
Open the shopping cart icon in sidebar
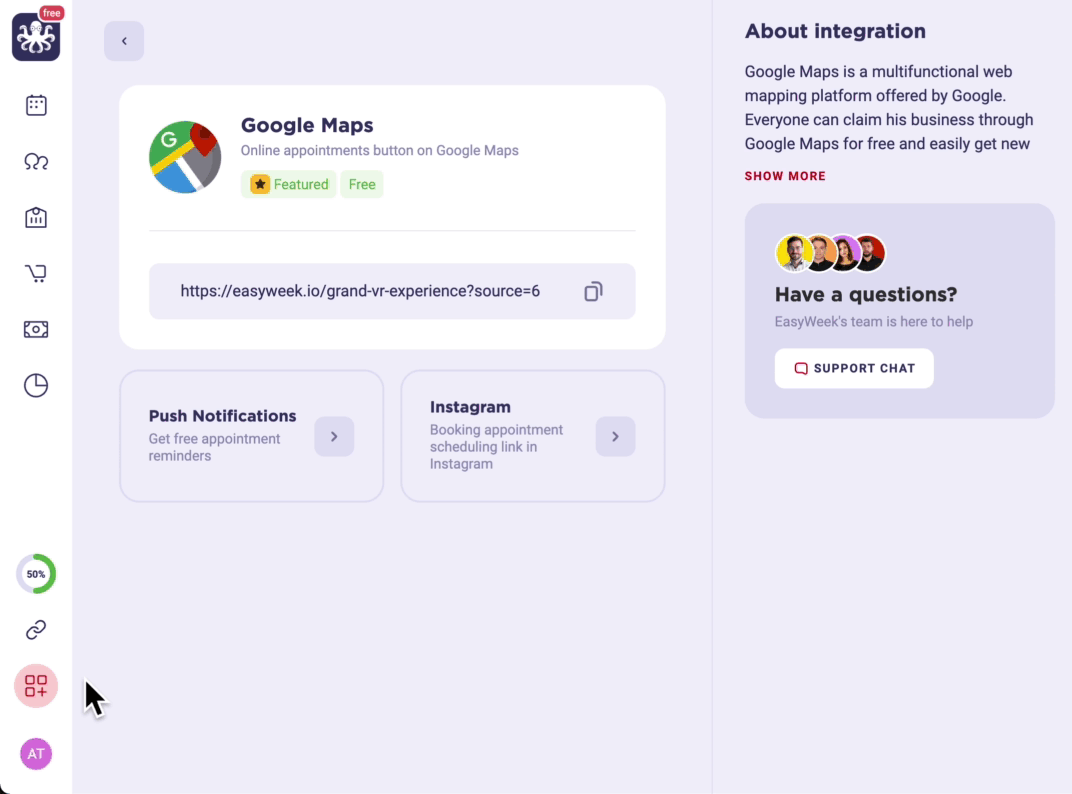coord(36,274)
